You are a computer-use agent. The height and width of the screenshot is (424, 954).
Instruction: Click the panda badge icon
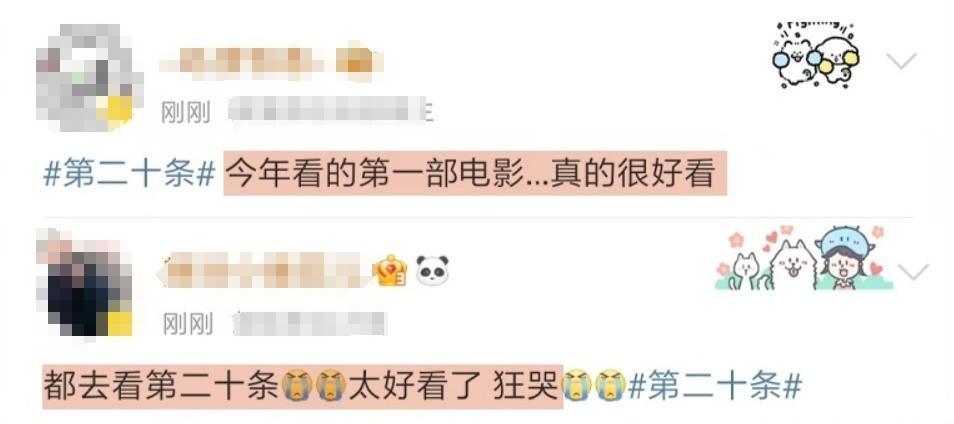point(433,271)
